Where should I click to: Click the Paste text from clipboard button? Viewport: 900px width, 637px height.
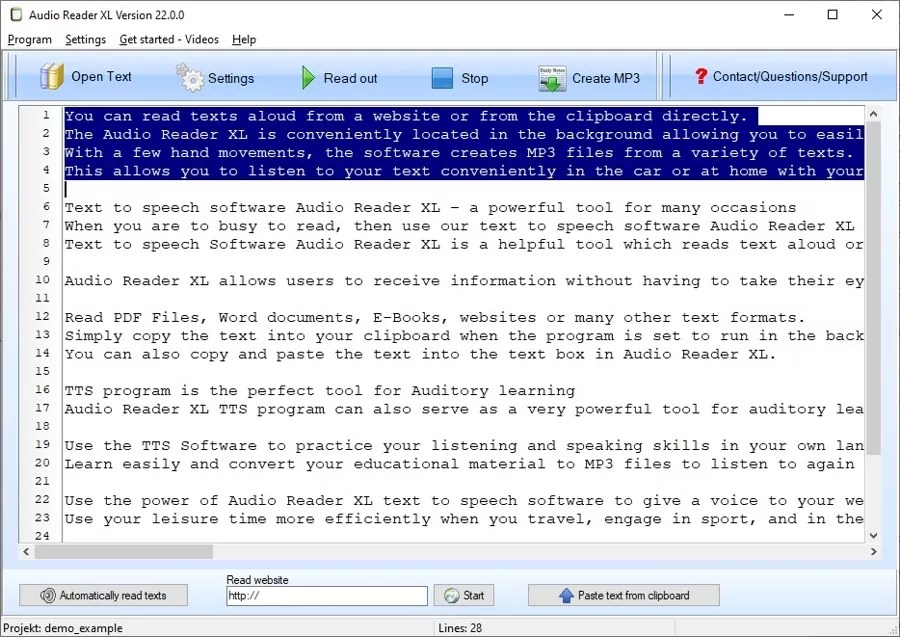click(623, 595)
